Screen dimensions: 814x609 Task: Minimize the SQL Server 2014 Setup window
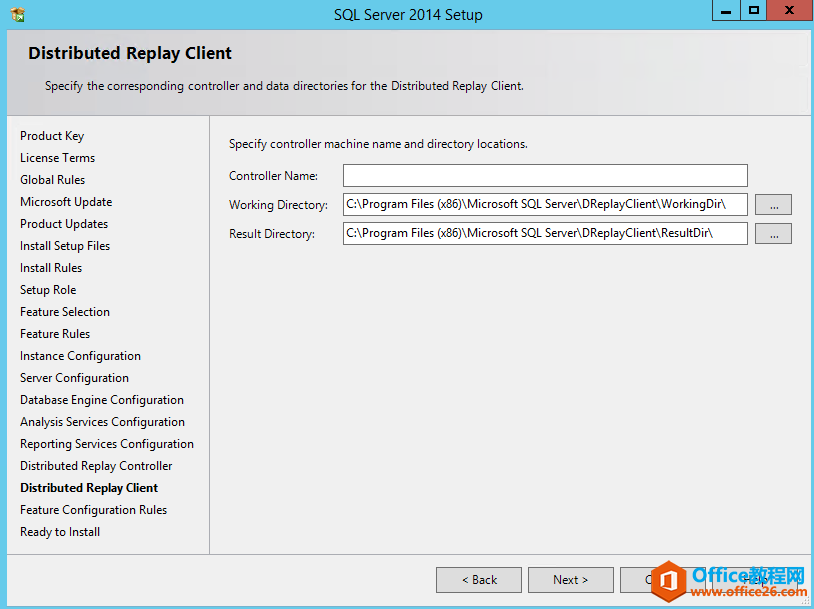tap(726, 10)
